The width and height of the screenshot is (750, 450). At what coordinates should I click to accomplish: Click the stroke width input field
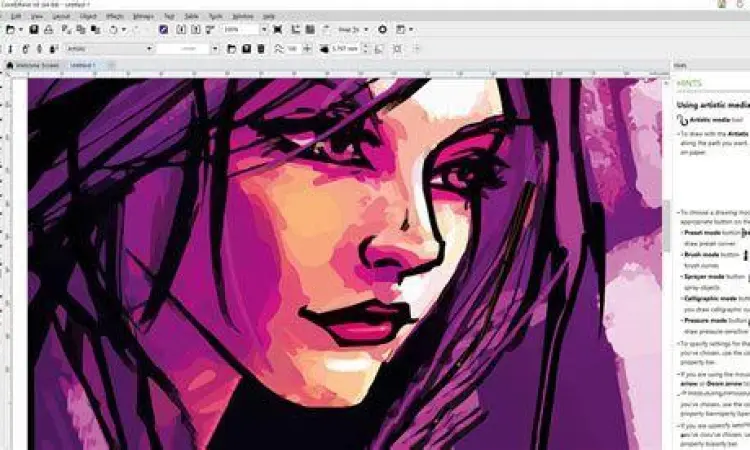point(347,48)
